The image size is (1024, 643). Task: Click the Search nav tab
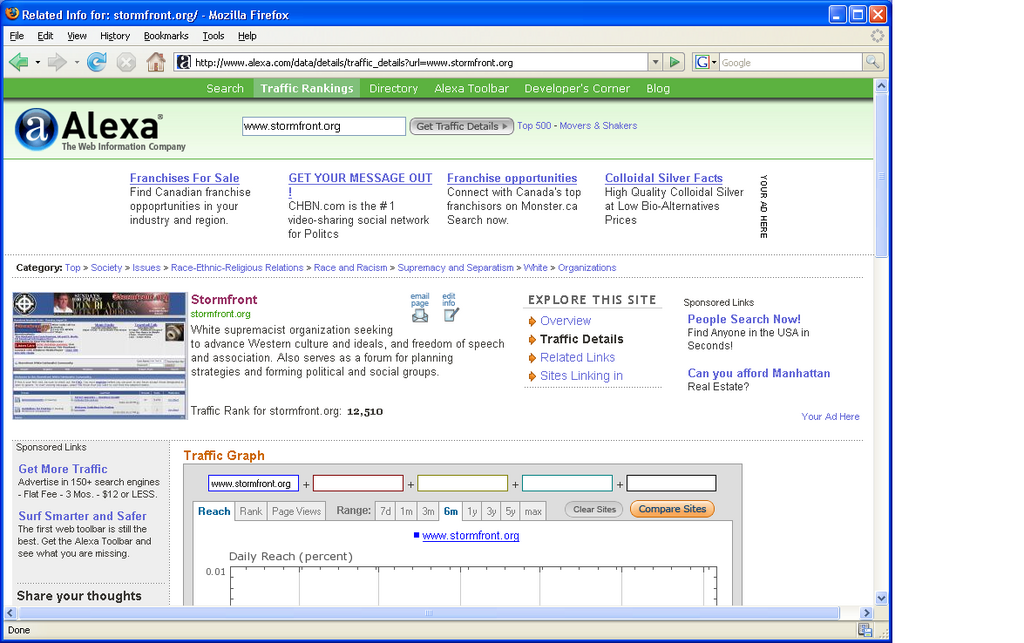[x=225, y=88]
